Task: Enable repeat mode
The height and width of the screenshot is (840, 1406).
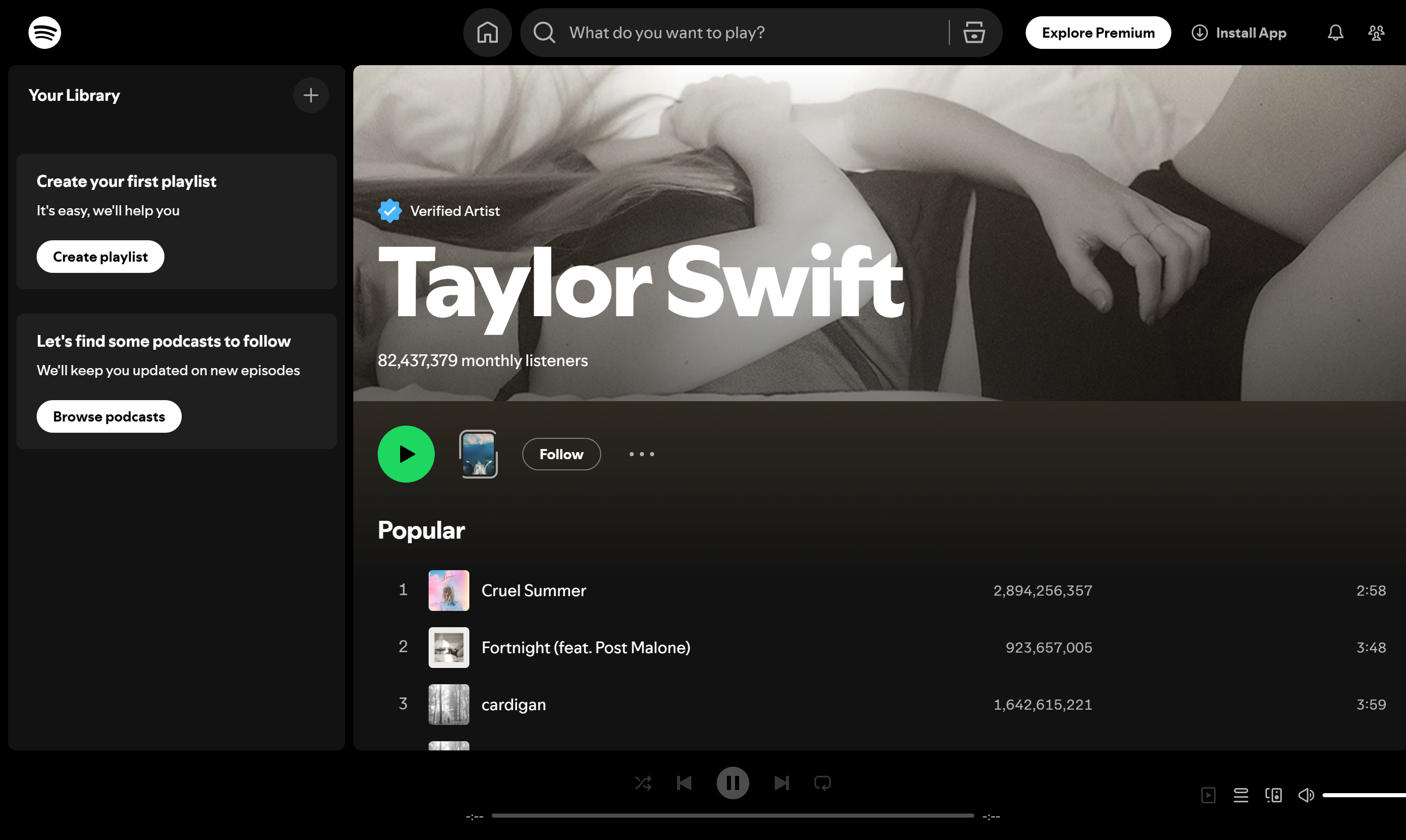Action: pos(823,783)
